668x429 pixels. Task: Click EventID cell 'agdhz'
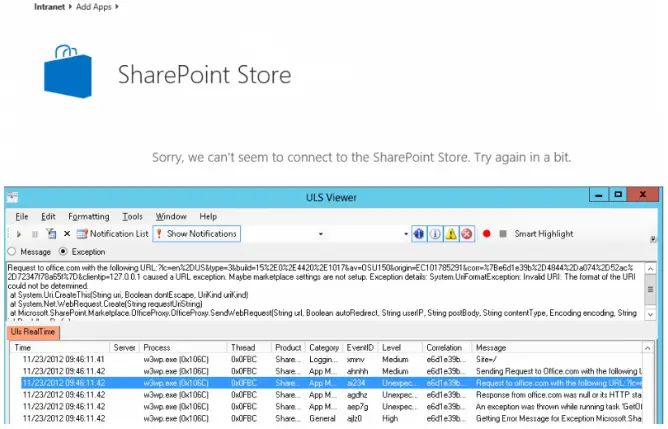click(x=357, y=395)
